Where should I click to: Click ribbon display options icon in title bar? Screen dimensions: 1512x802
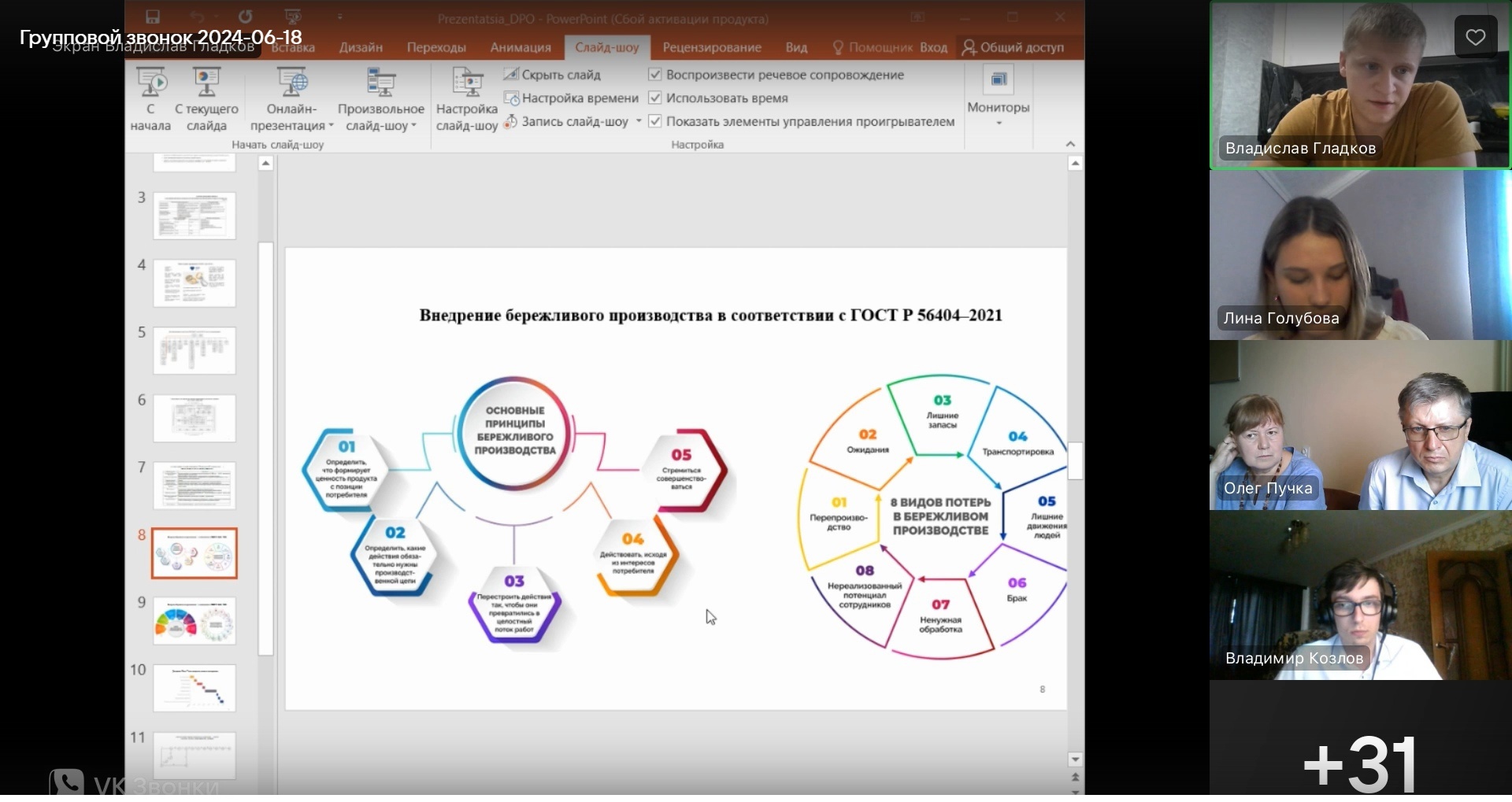917,17
